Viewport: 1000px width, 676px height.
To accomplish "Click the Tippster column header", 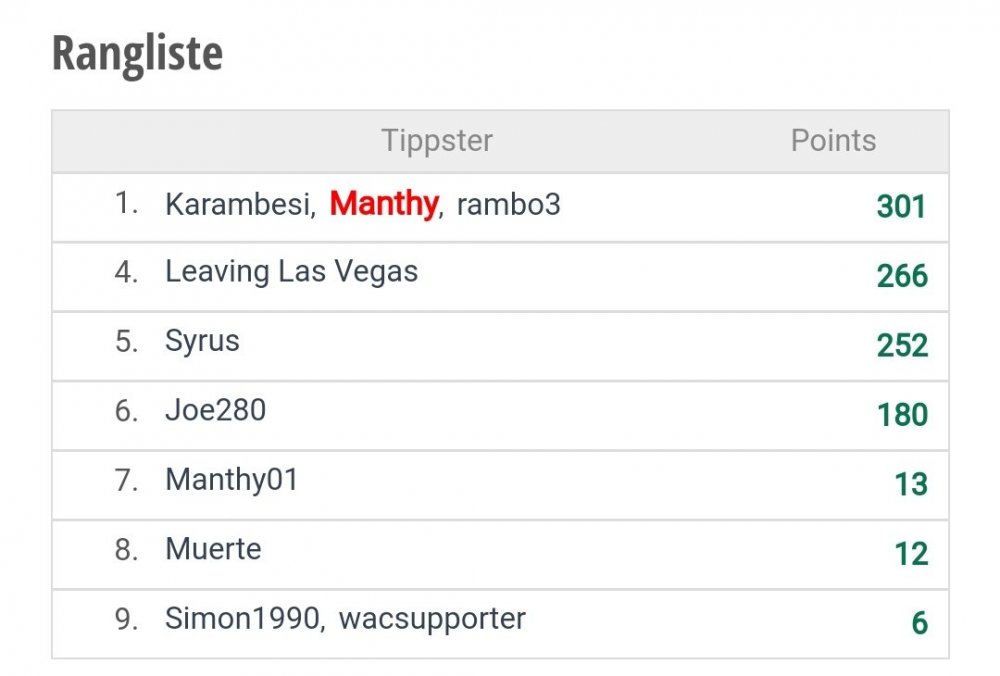I will 437,141.
